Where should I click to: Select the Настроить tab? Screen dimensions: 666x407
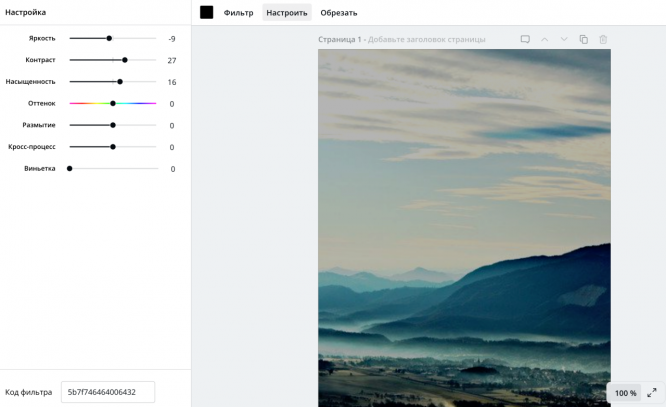click(286, 13)
